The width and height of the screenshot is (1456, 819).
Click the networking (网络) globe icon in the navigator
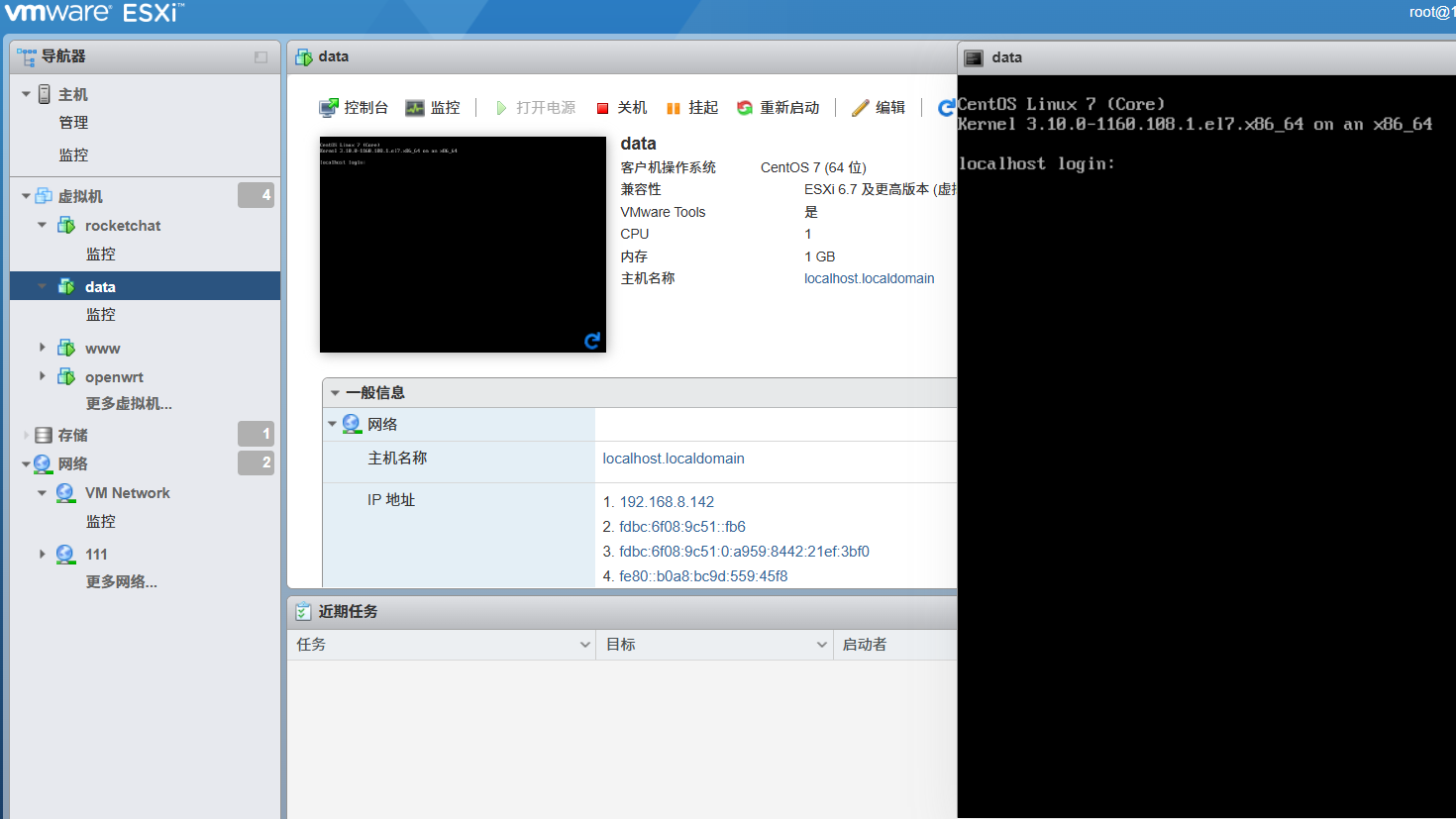pyautogui.click(x=43, y=463)
